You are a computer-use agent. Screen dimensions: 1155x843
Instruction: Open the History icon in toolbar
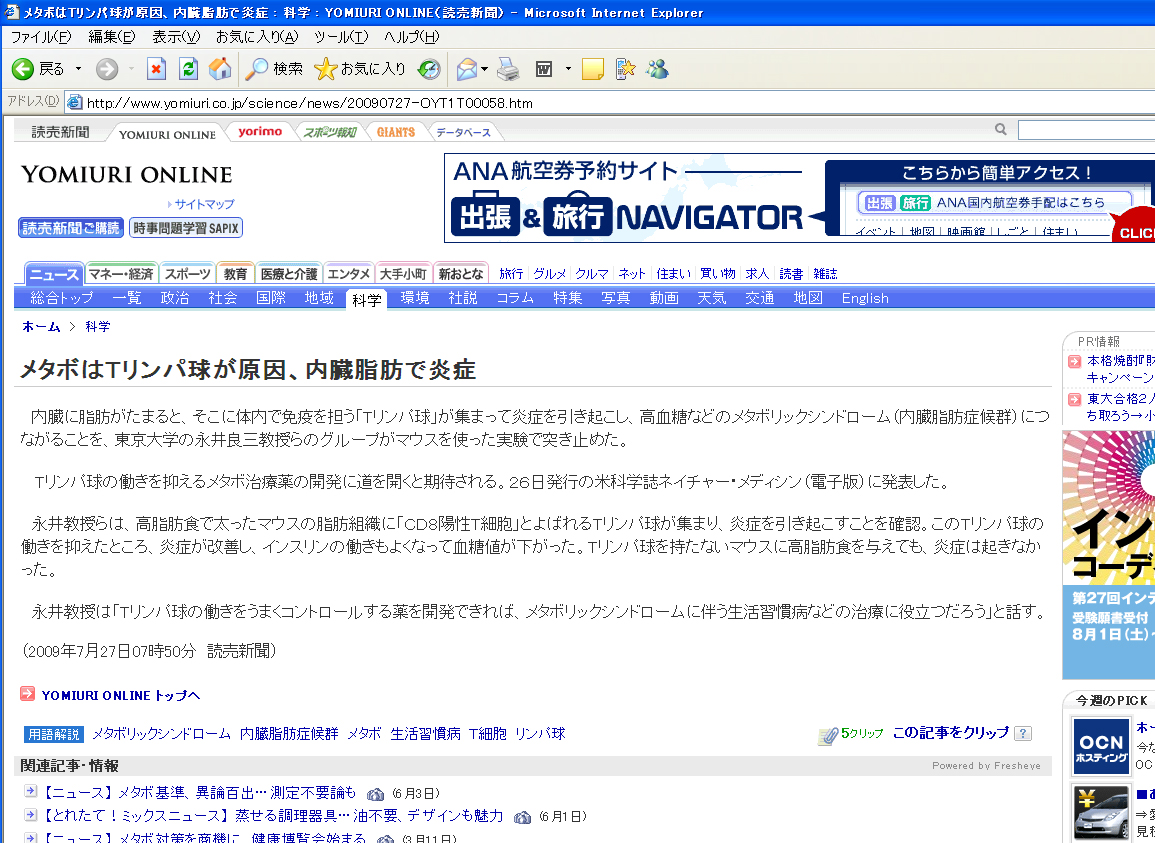pyautogui.click(x=429, y=69)
